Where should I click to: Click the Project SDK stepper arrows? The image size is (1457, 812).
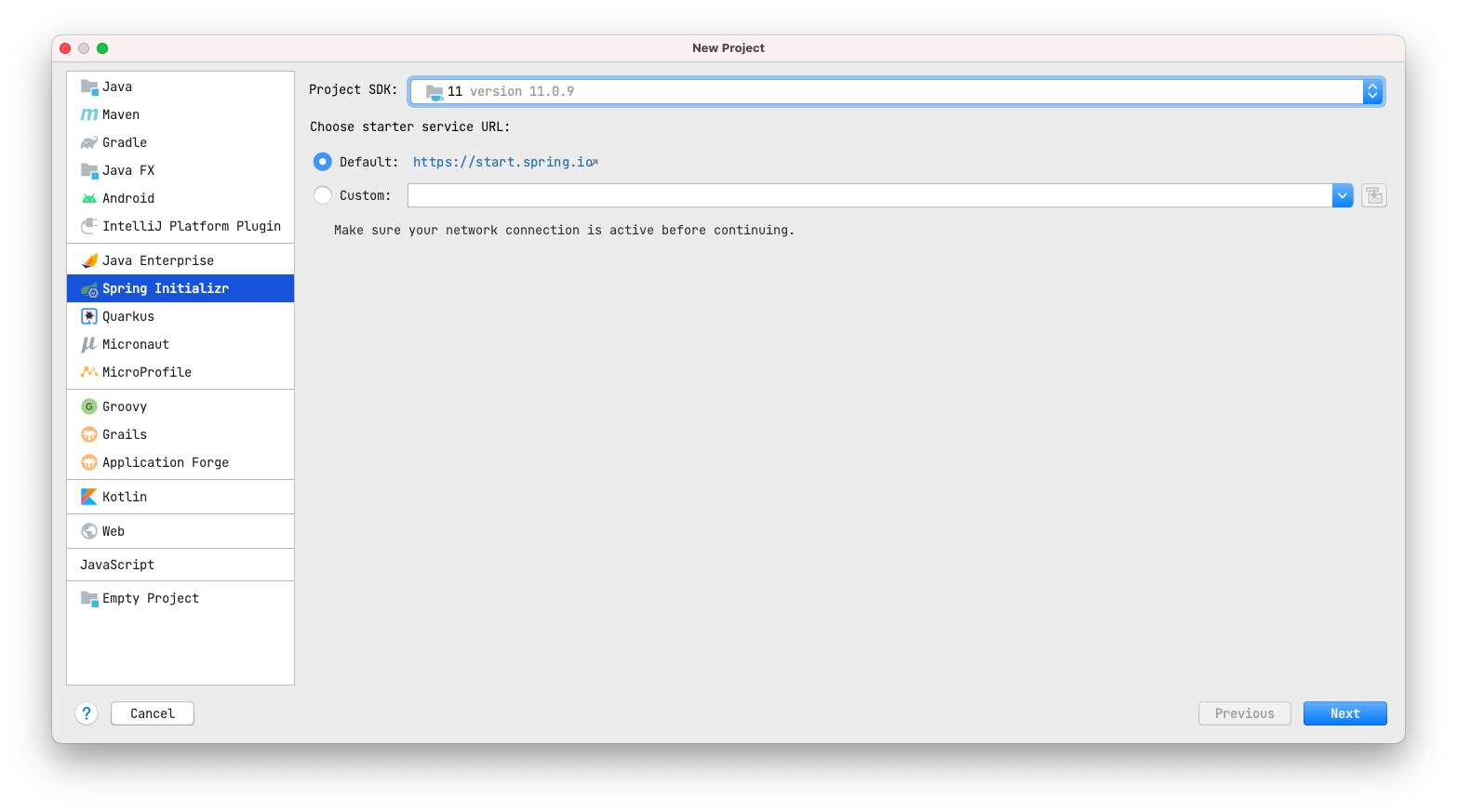pyautogui.click(x=1372, y=91)
